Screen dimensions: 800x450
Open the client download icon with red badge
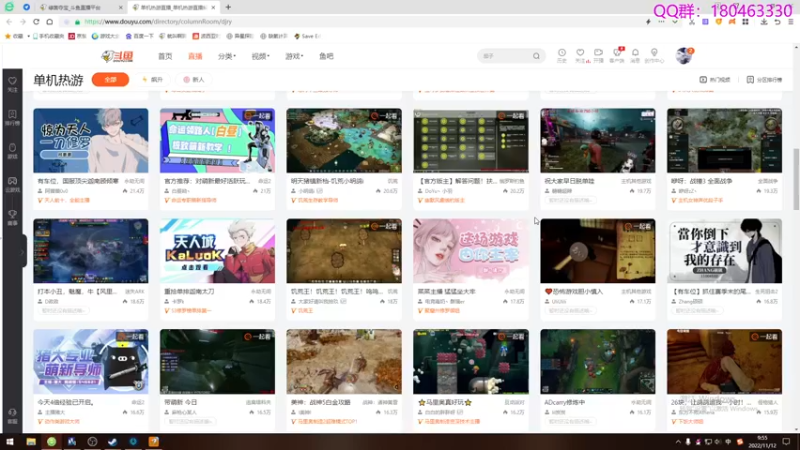point(617,55)
